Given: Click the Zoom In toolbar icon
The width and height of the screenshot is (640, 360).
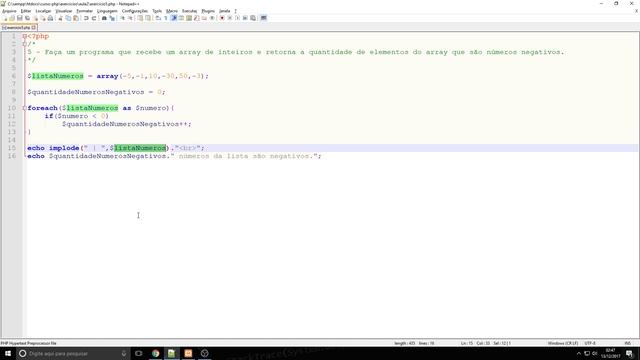Looking at the screenshot, I should pyautogui.click(x=122, y=18).
